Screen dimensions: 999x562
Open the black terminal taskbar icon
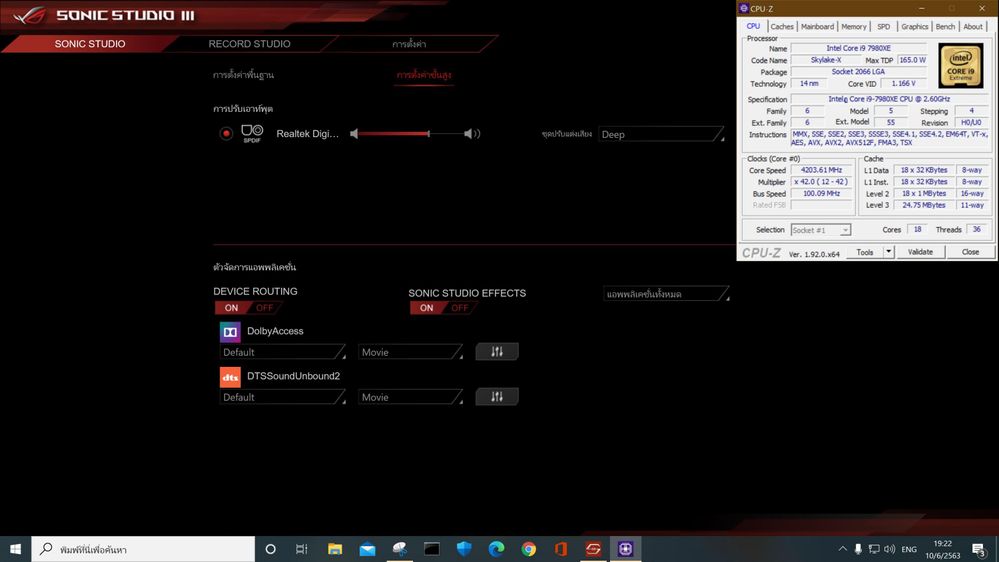tap(431, 549)
